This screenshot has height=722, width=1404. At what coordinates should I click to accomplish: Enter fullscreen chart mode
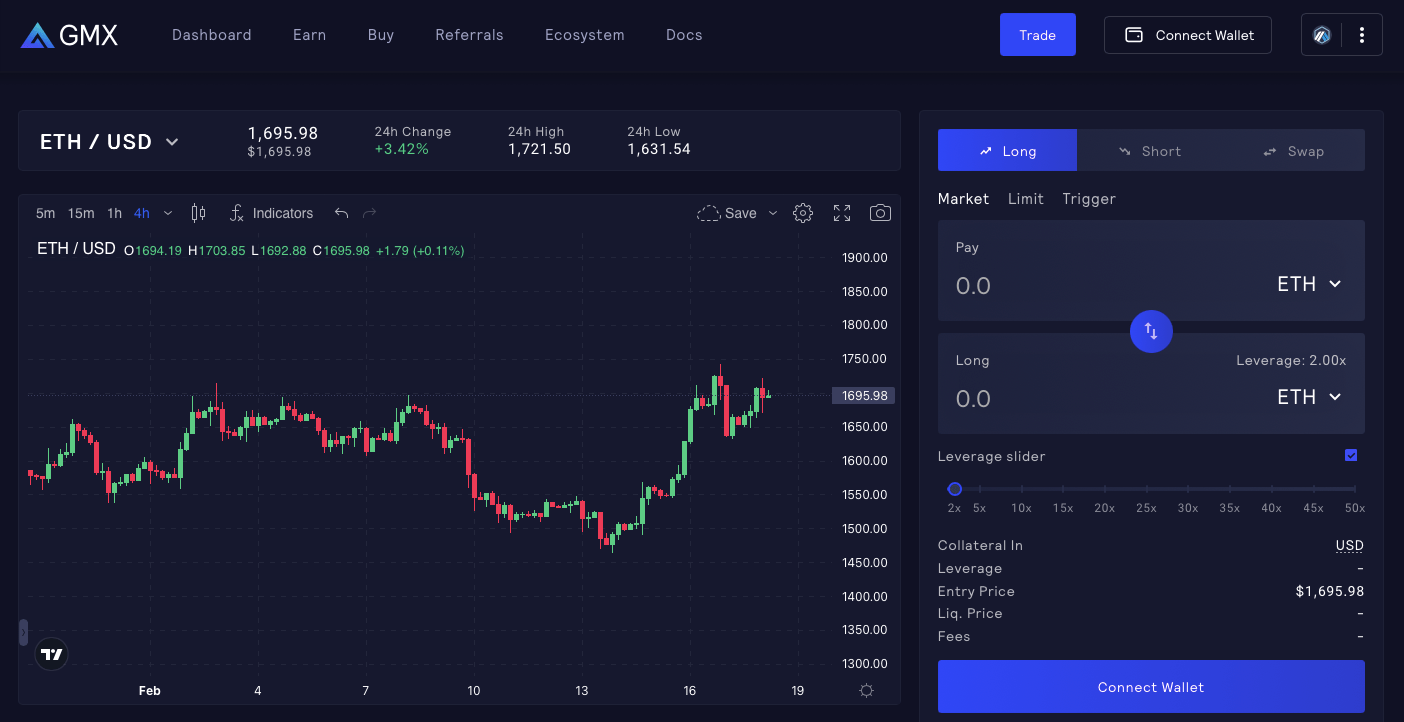pyautogui.click(x=842, y=213)
